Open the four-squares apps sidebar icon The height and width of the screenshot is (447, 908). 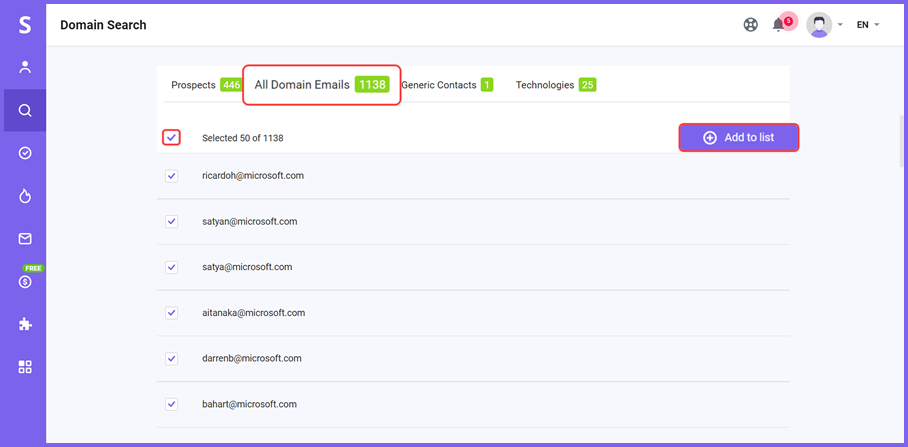[x=25, y=367]
